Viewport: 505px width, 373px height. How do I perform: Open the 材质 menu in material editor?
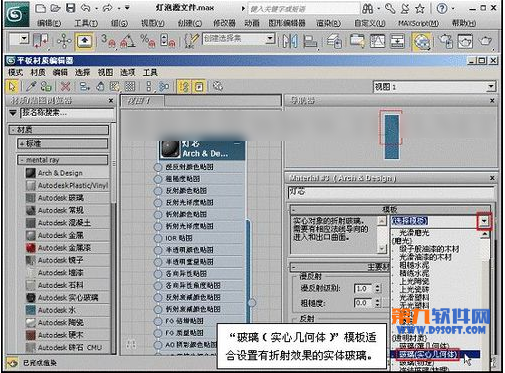[x=38, y=72]
